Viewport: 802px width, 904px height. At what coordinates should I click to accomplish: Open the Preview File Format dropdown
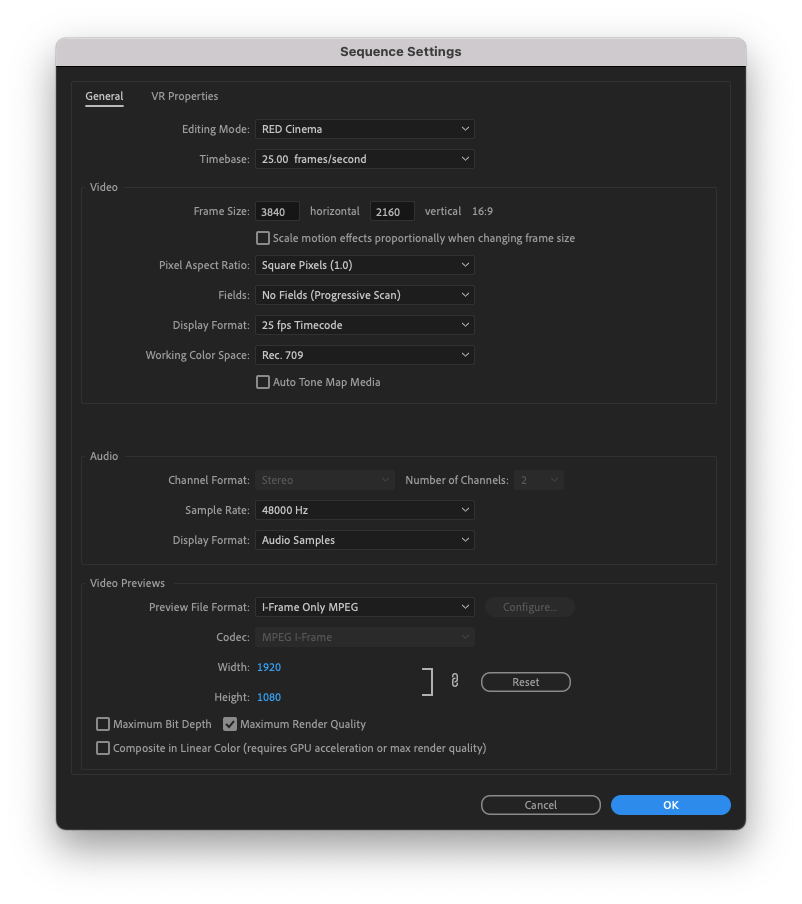(364, 606)
